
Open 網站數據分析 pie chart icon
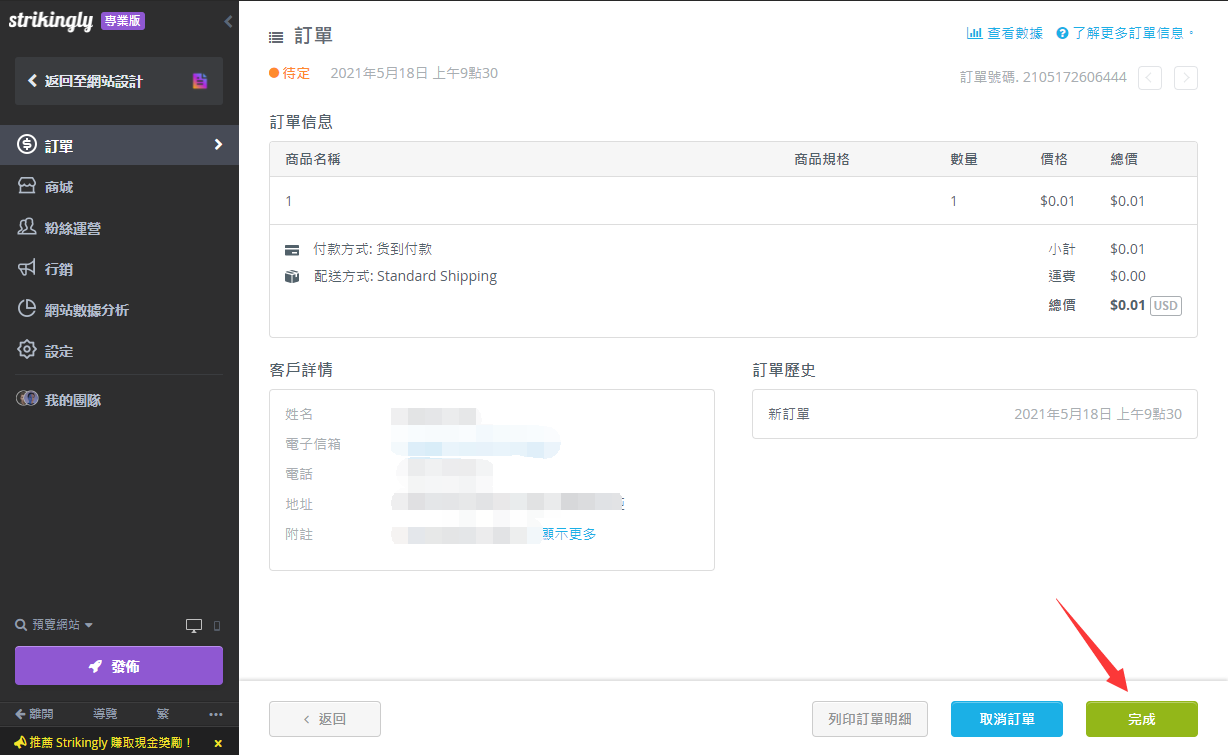click(27, 309)
